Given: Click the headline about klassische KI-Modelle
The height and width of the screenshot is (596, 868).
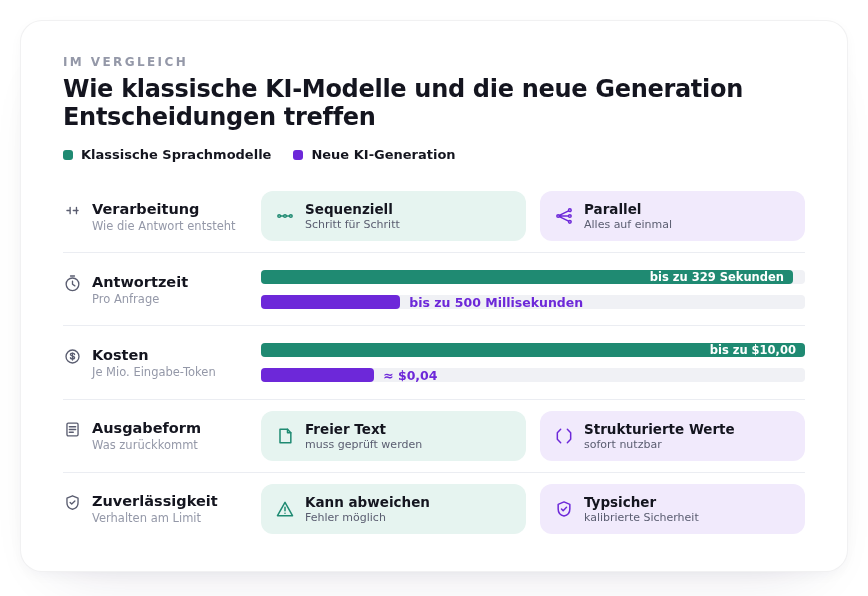Looking at the screenshot, I should (x=403, y=102).
